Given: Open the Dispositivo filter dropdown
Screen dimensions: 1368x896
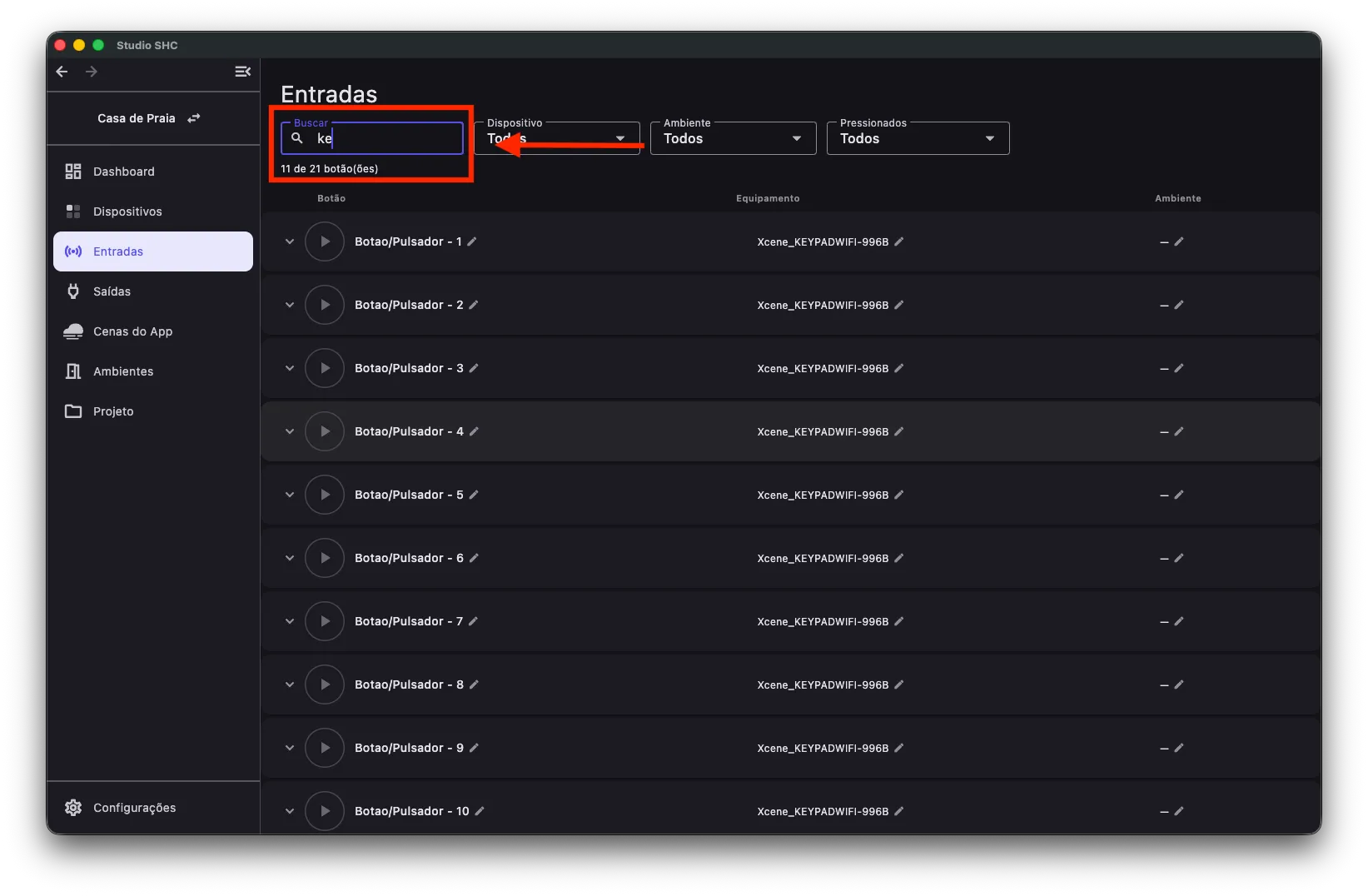Looking at the screenshot, I should tap(557, 138).
